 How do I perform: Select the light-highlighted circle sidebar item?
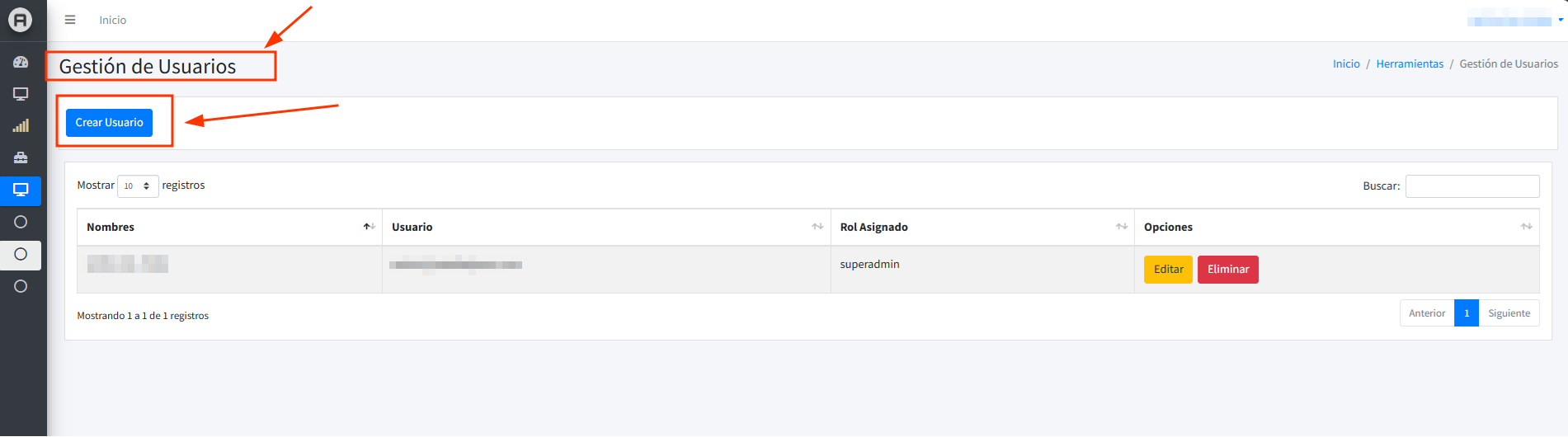coord(21,255)
